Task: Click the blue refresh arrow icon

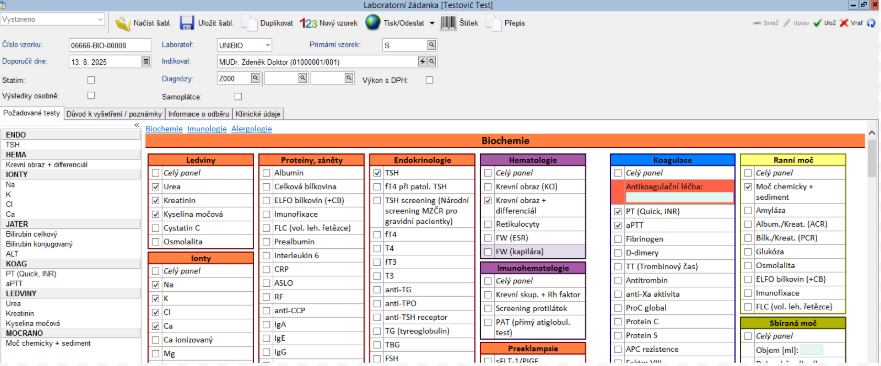Action: tap(871, 24)
